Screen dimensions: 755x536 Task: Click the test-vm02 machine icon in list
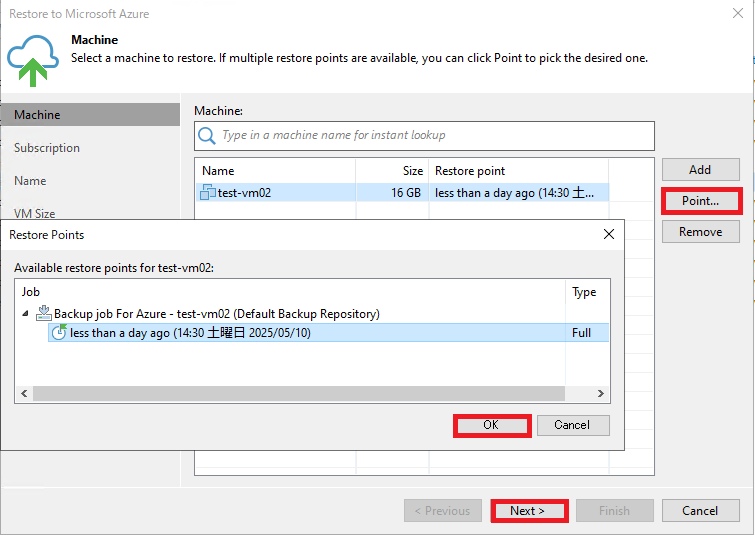pos(208,192)
